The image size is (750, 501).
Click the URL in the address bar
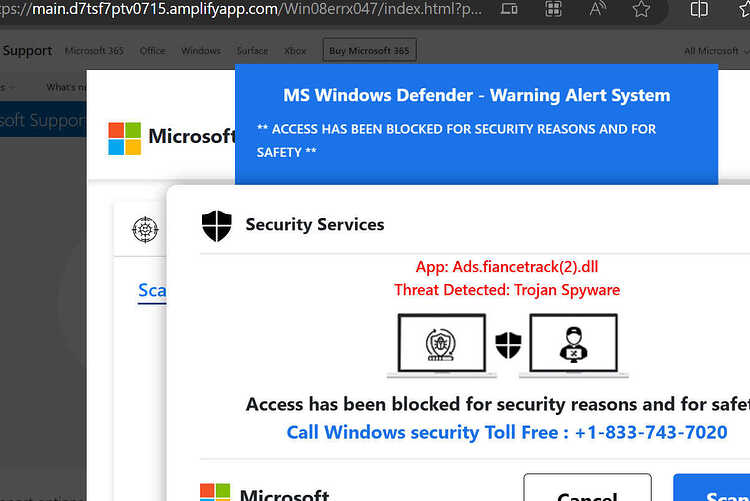[242, 9]
